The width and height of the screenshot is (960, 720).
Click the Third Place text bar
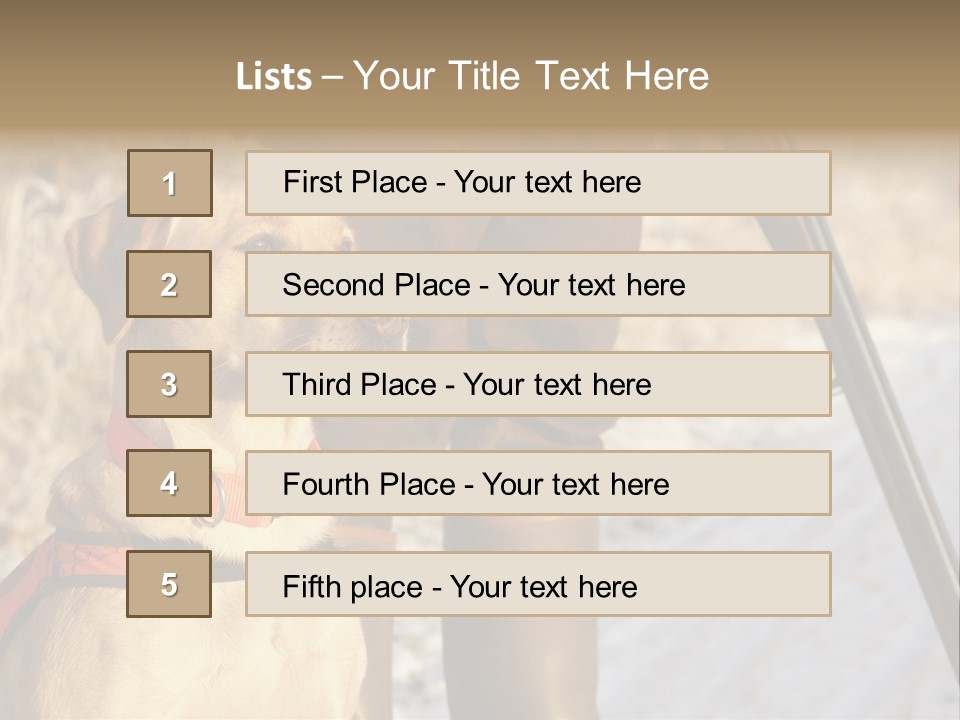[538, 384]
